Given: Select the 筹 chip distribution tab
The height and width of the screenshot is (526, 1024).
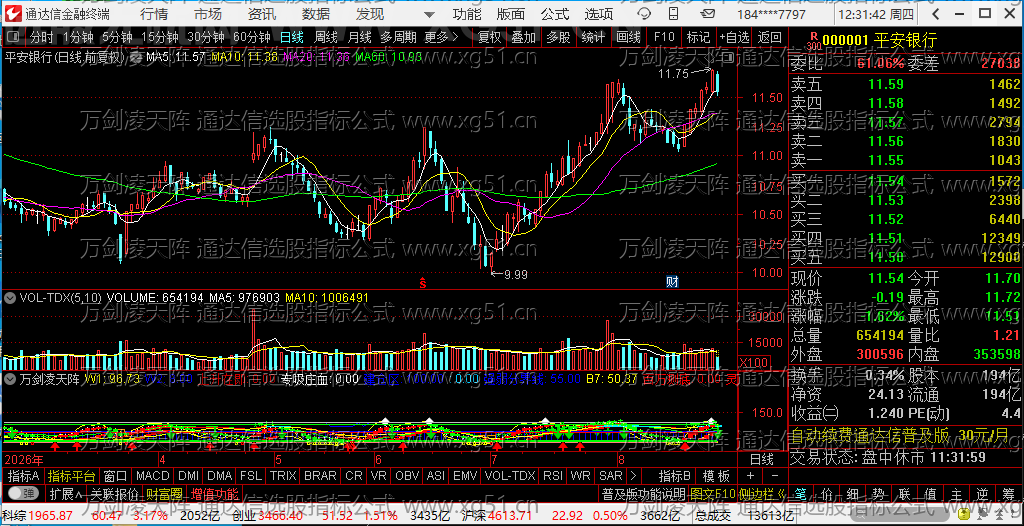Looking at the screenshot, I should pos(1007,493).
